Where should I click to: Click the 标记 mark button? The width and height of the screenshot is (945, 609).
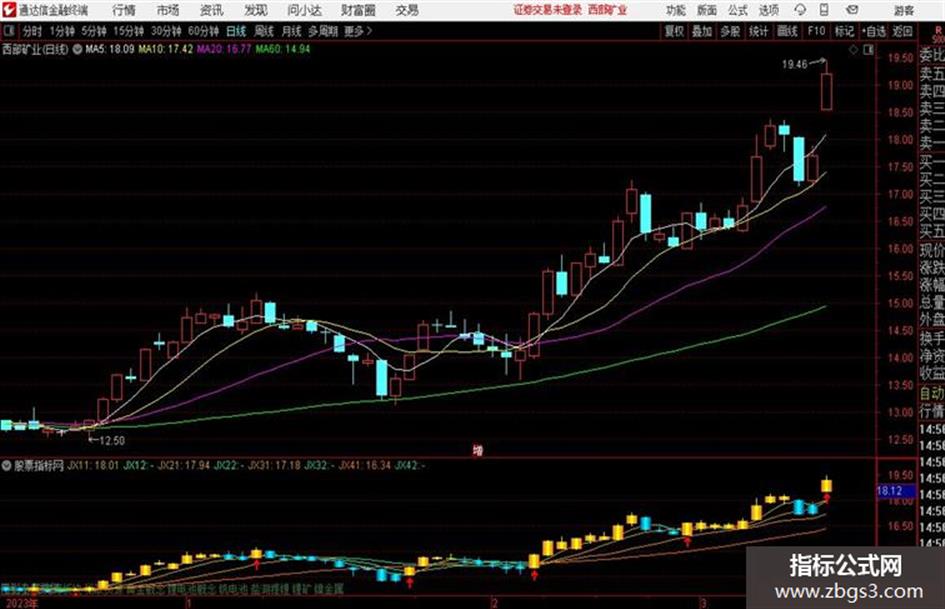pyautogui.click(x=844, y=31)
